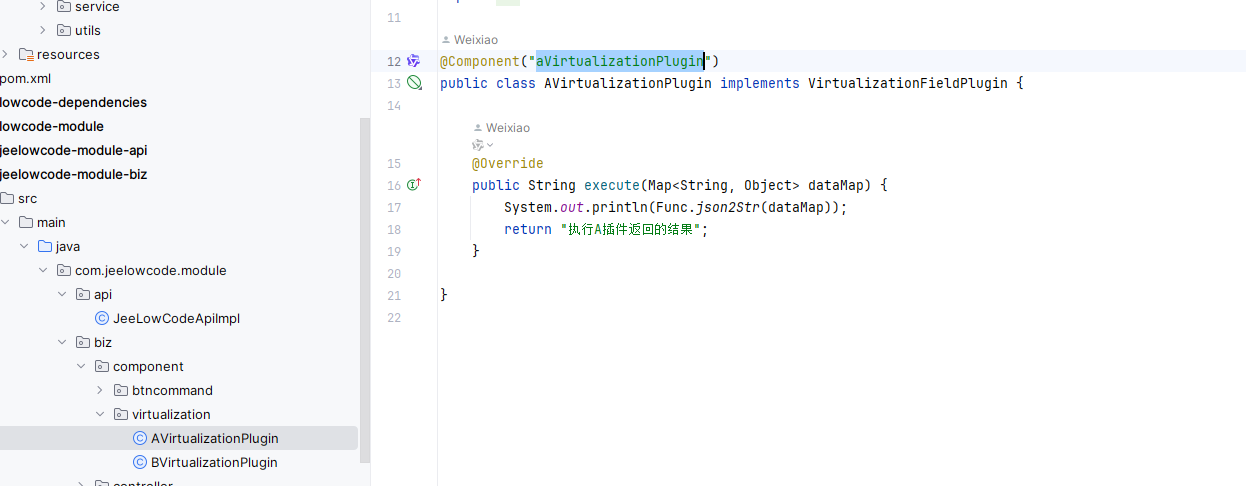
Task: Select the virtualization package label
Action: (x=171, y=414)
